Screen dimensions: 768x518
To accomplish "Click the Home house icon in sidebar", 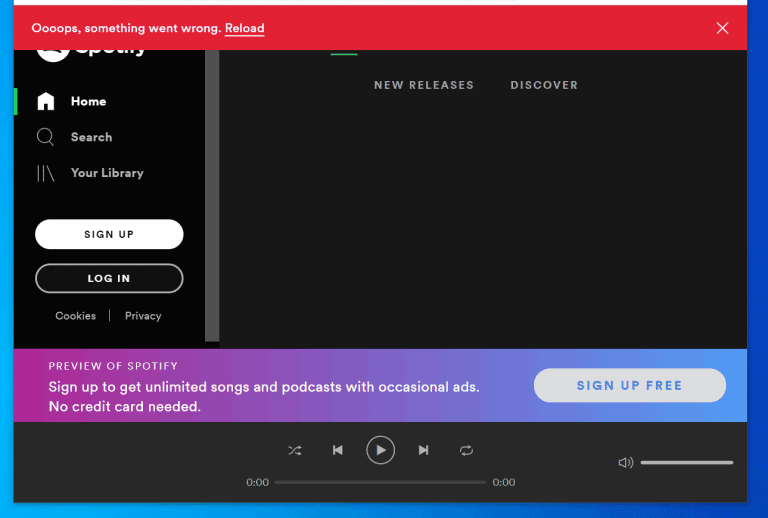I will [x=46, y=101].
